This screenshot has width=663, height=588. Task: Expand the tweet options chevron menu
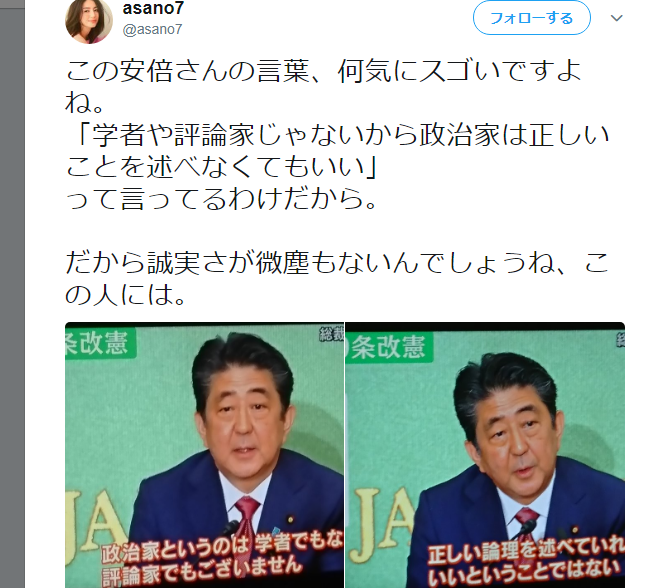(616, 18)
